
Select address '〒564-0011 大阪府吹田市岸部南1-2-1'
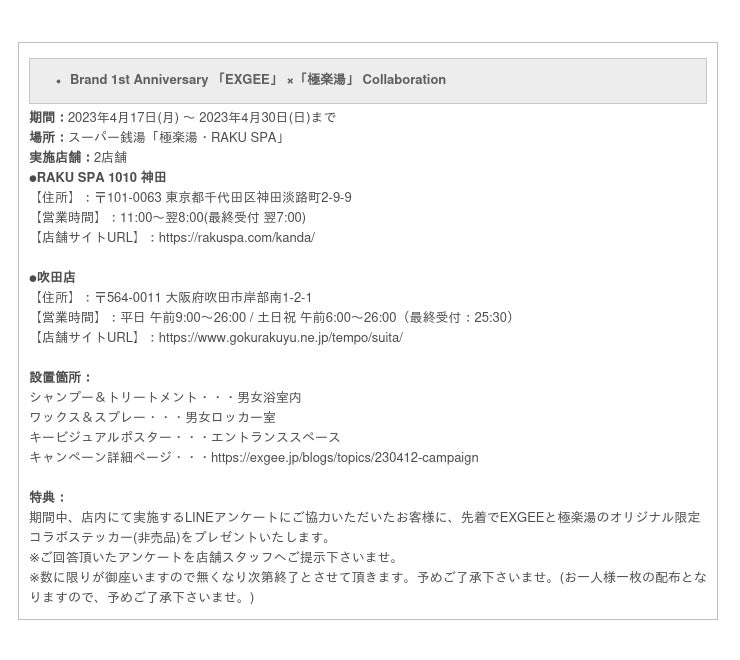click(203, 297)
